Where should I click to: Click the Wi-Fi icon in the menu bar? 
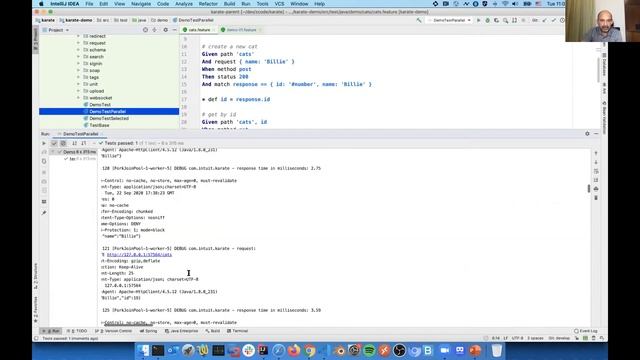point(505,4)
